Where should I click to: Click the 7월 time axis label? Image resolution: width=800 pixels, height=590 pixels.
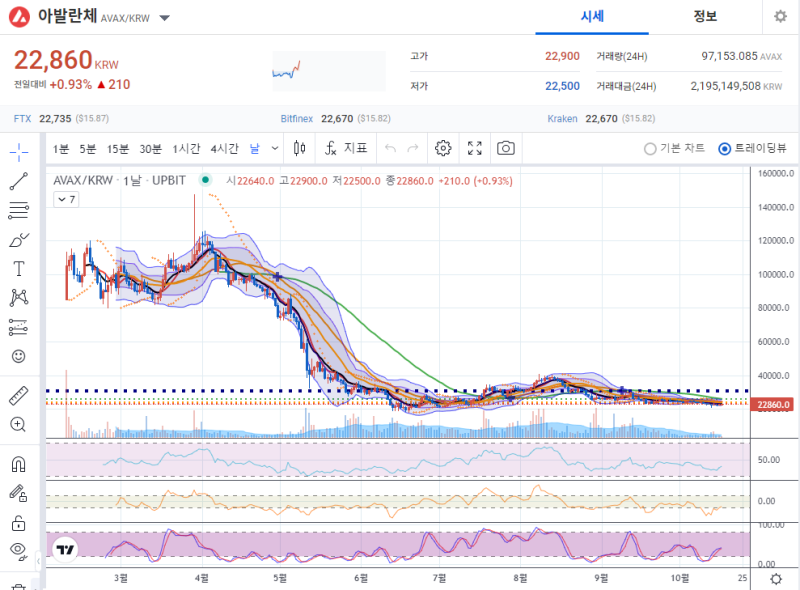point(439,578)
